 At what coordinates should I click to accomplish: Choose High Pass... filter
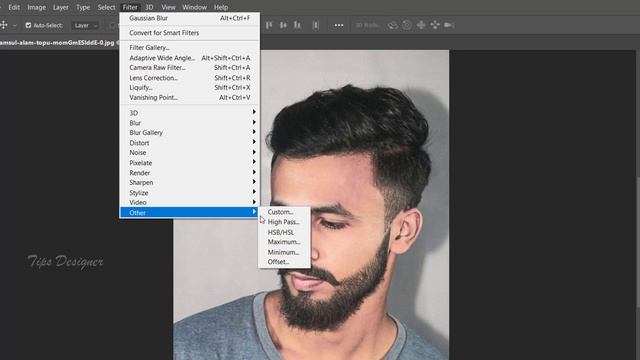(x=284, y=222)
